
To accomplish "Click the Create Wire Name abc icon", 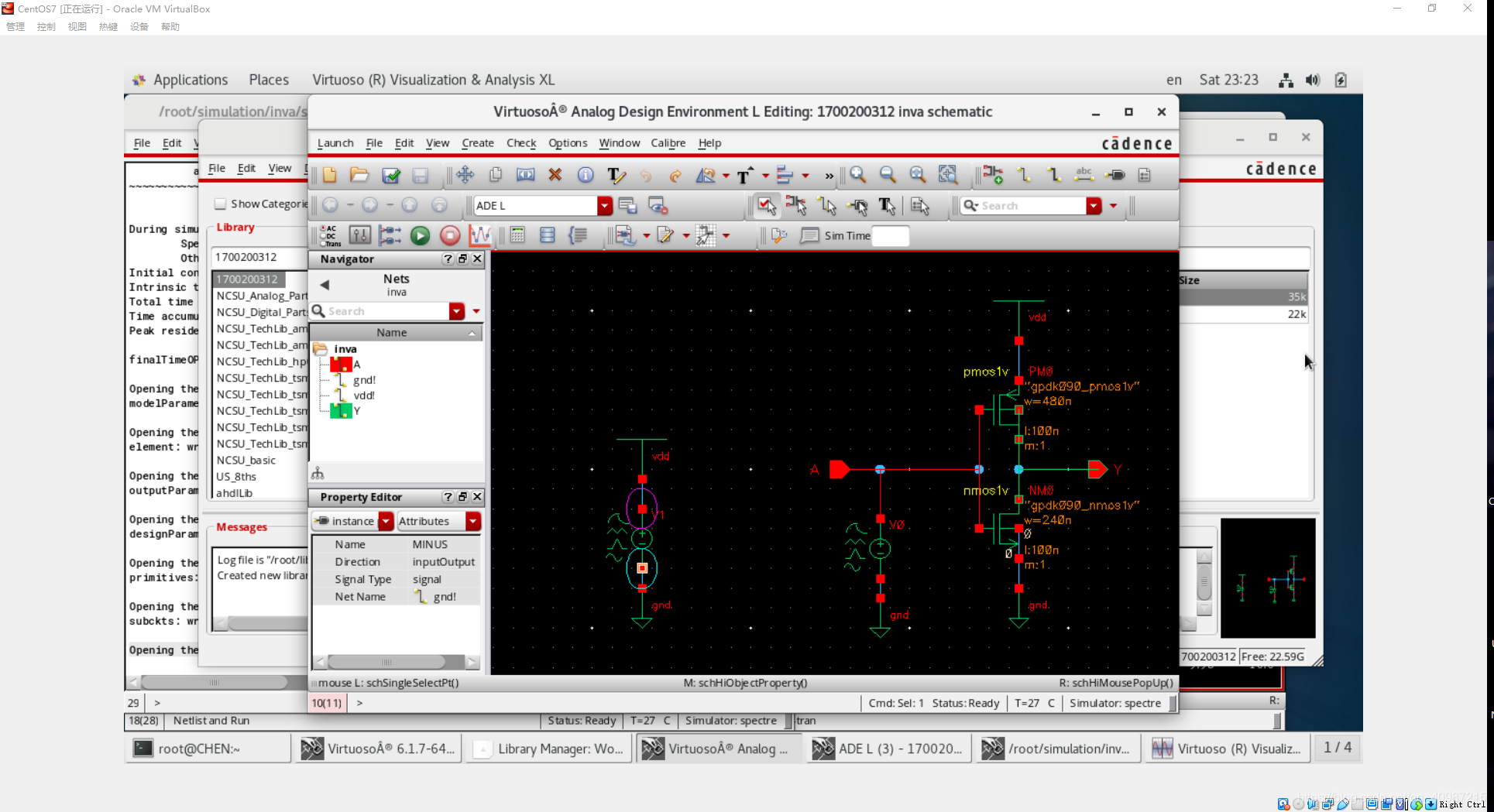I will [x=1084, y=176].
